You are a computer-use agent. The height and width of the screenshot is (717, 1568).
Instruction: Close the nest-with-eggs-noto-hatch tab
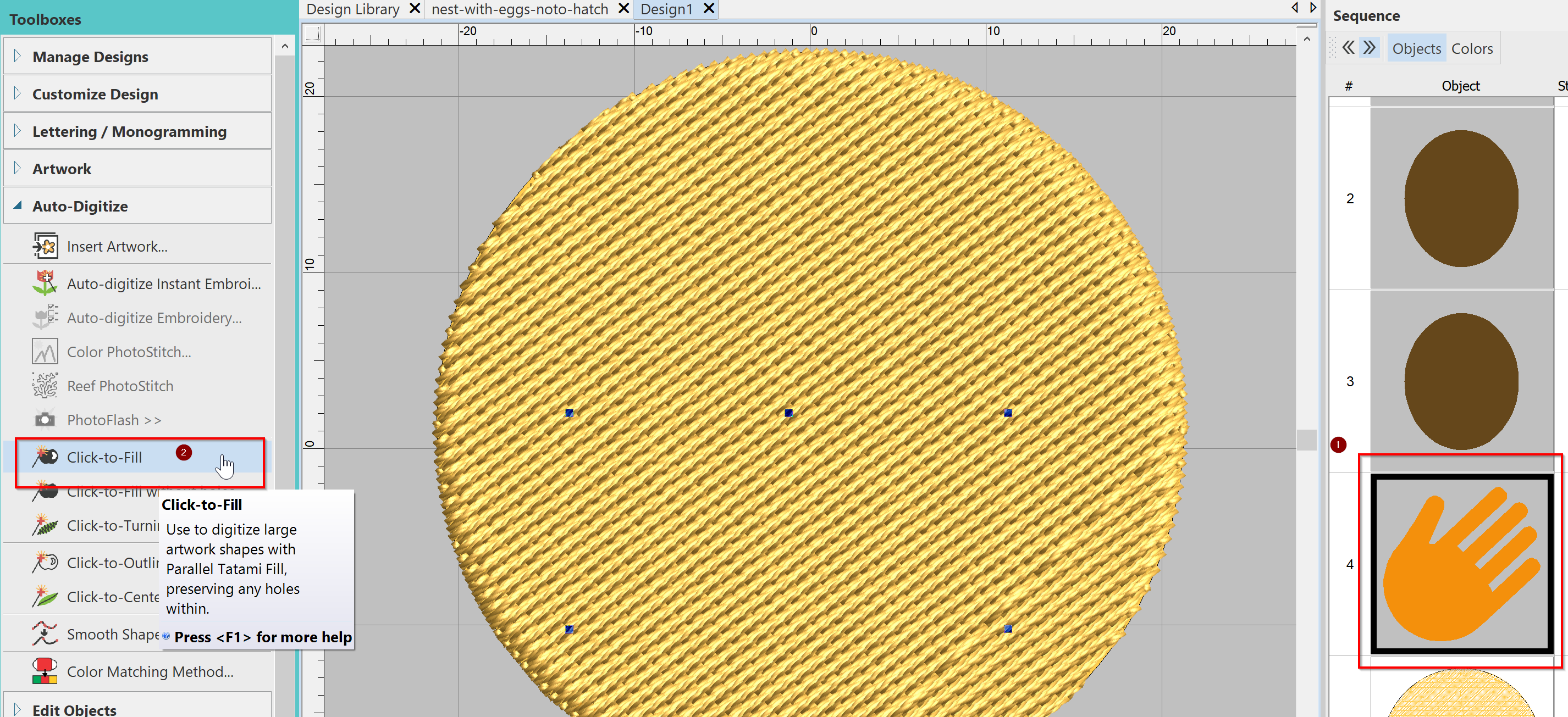tap(623, 8)
